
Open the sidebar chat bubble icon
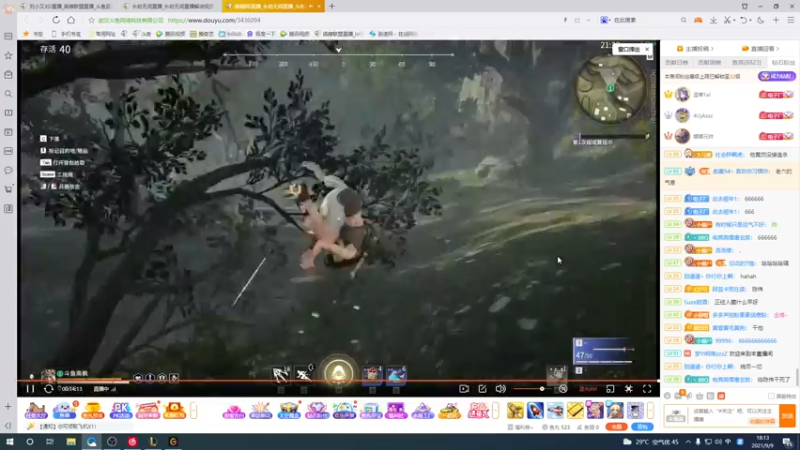pyautogui.click(x=8, y=170)
